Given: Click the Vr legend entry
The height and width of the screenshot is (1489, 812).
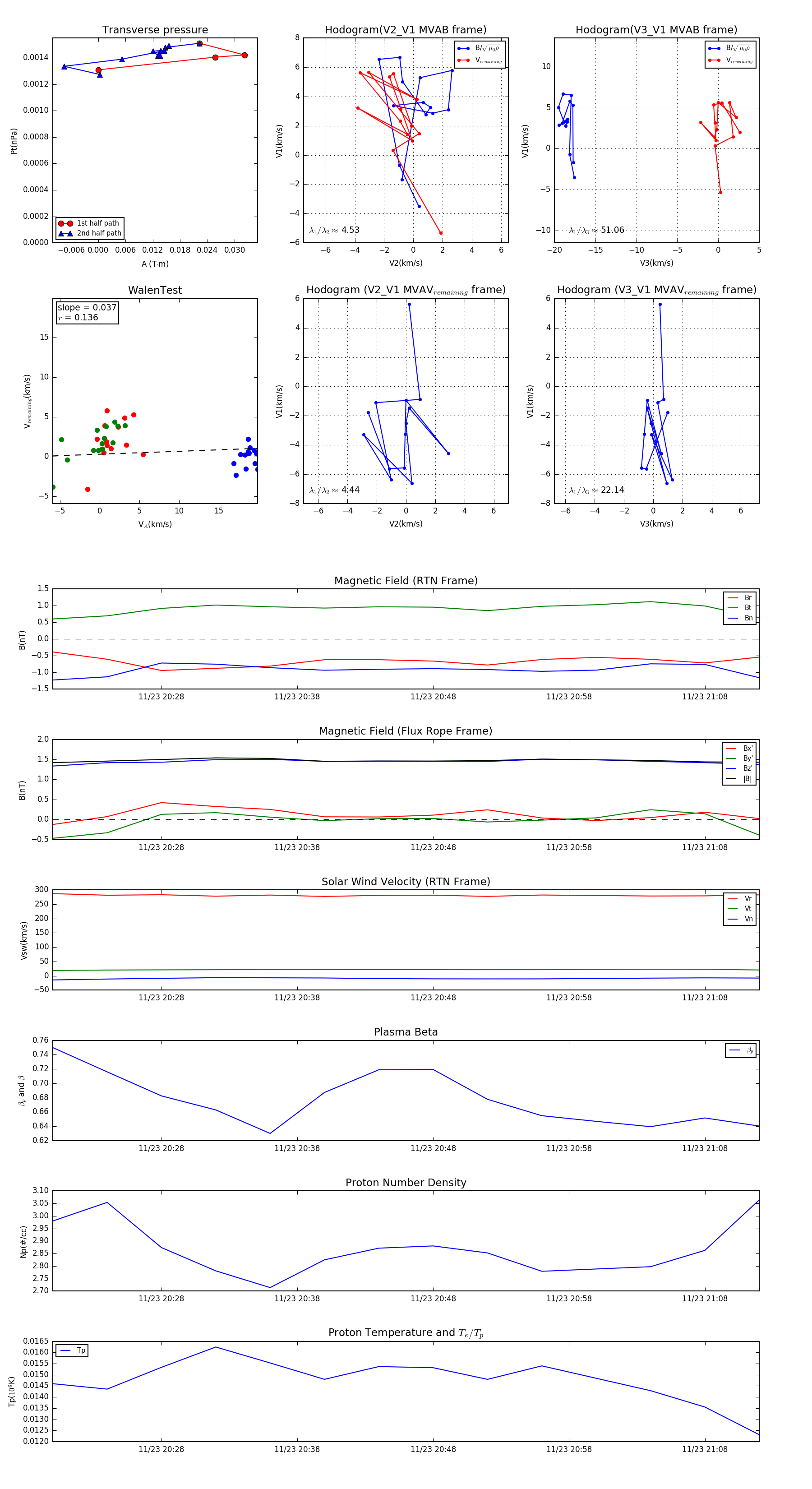Looking at the screenshot, I should click(x=740, y=898).
